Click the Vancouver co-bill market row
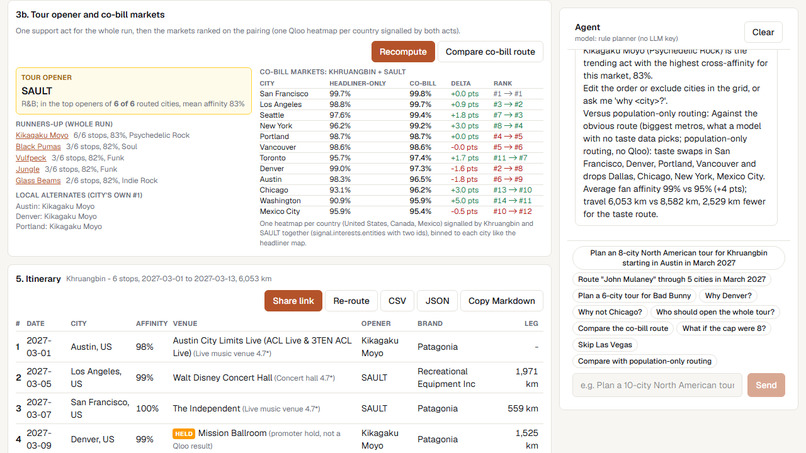This screenshot has width=806, height=453. pos(401,147)
